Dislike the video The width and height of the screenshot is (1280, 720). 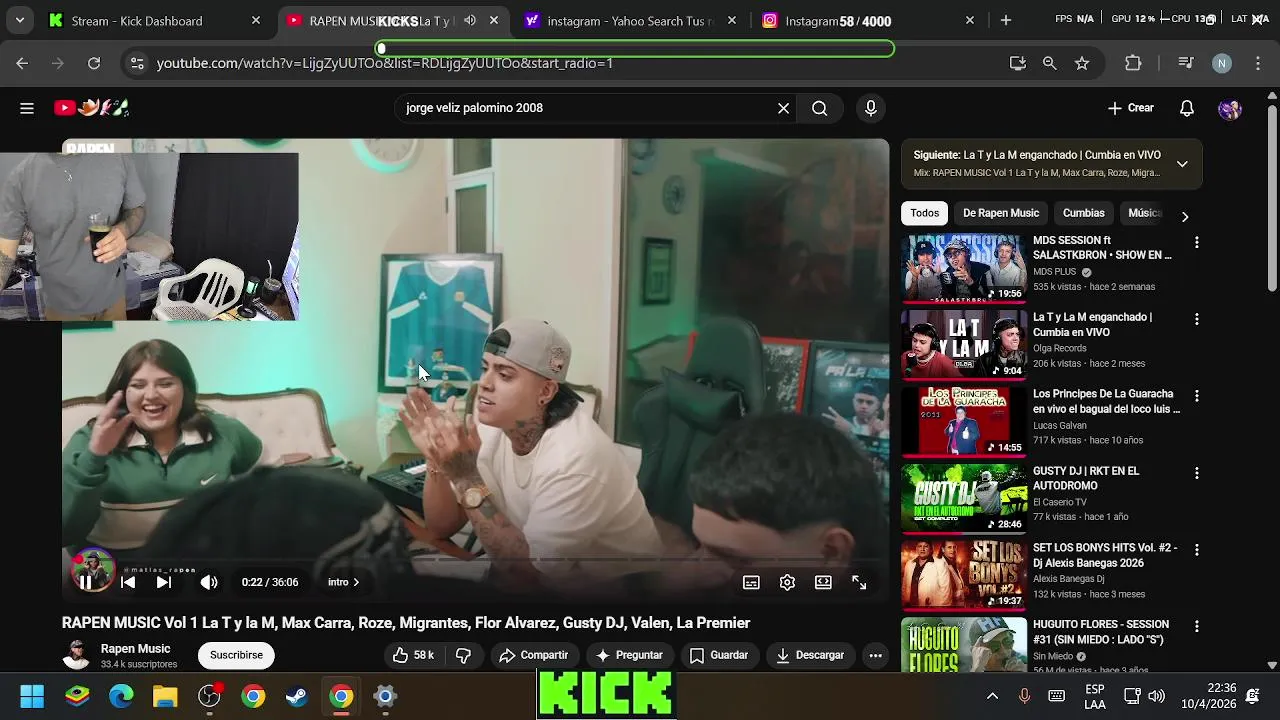click(x=463, y=655)
